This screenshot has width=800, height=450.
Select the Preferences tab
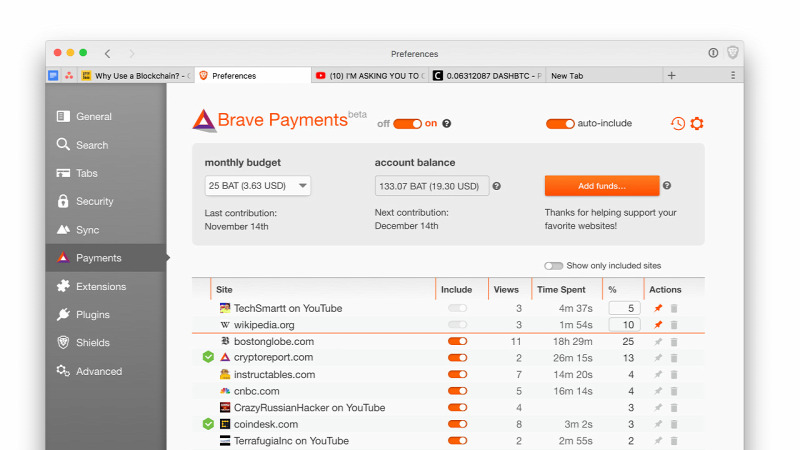click(253, 76)
